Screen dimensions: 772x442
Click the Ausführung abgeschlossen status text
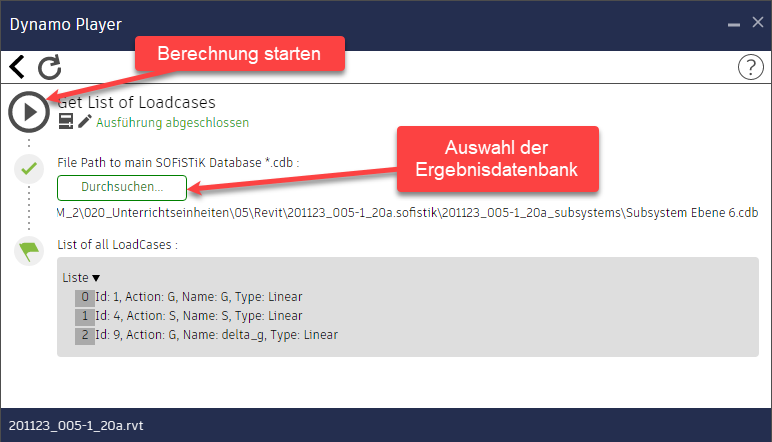(172, 123)
